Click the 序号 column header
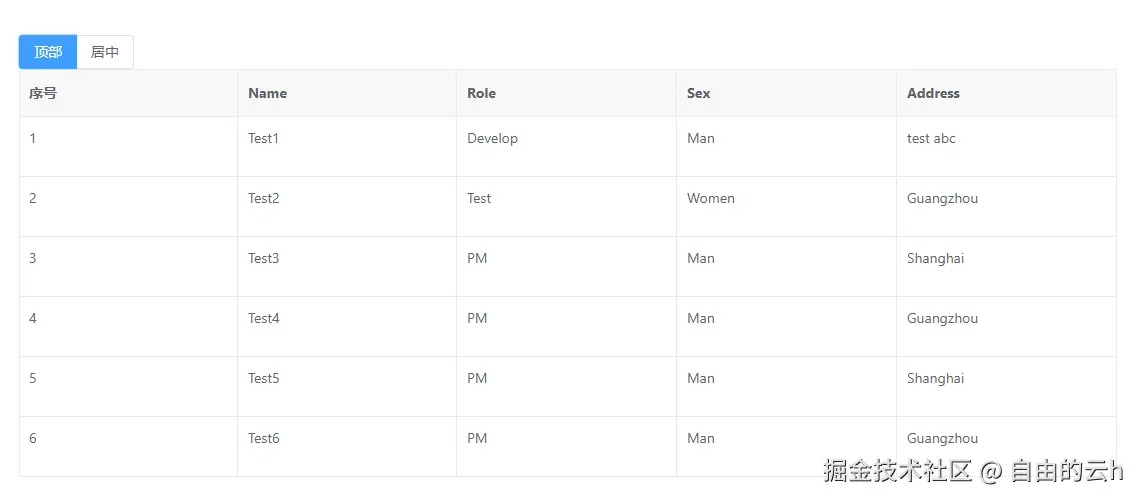The image size is (1141, 501). point(43,93)
